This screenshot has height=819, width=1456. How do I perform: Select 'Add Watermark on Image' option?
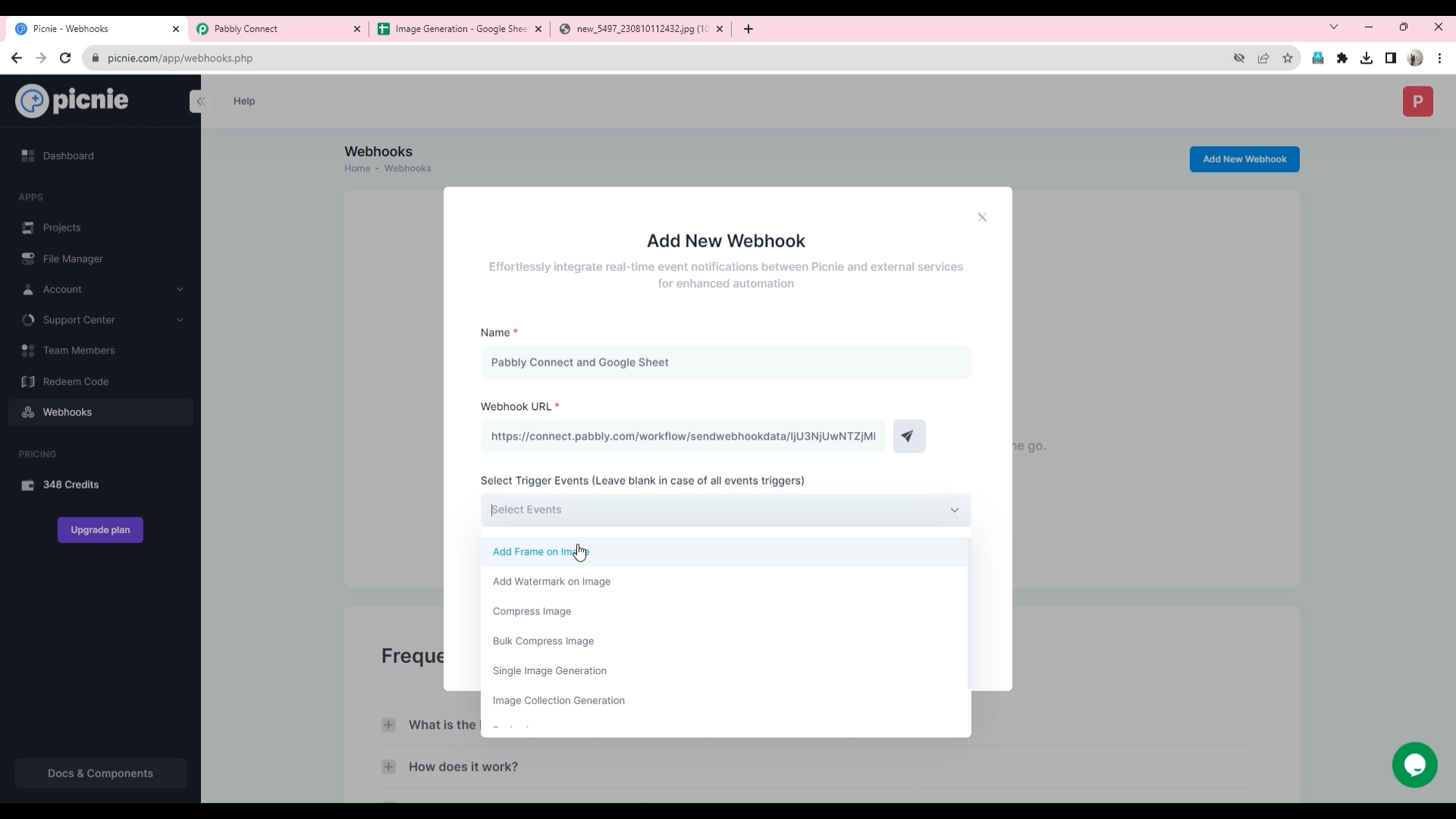(x=551, y=582)
